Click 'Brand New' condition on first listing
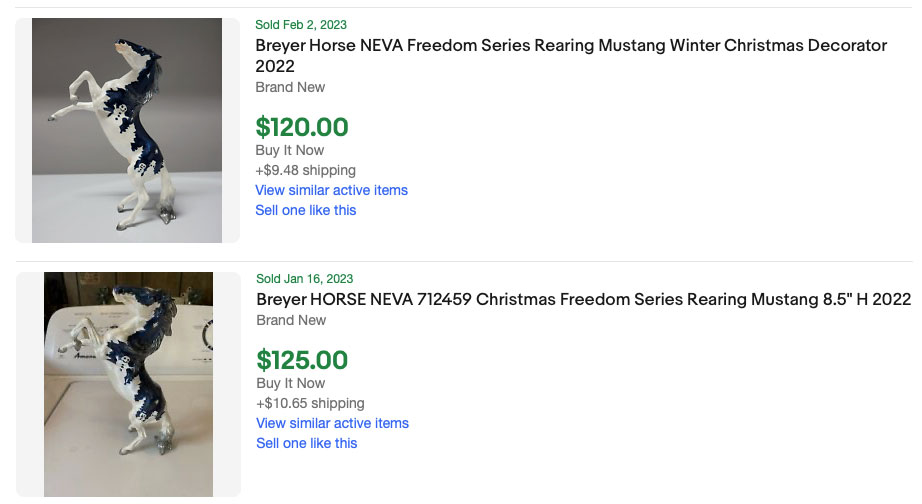 290,87
